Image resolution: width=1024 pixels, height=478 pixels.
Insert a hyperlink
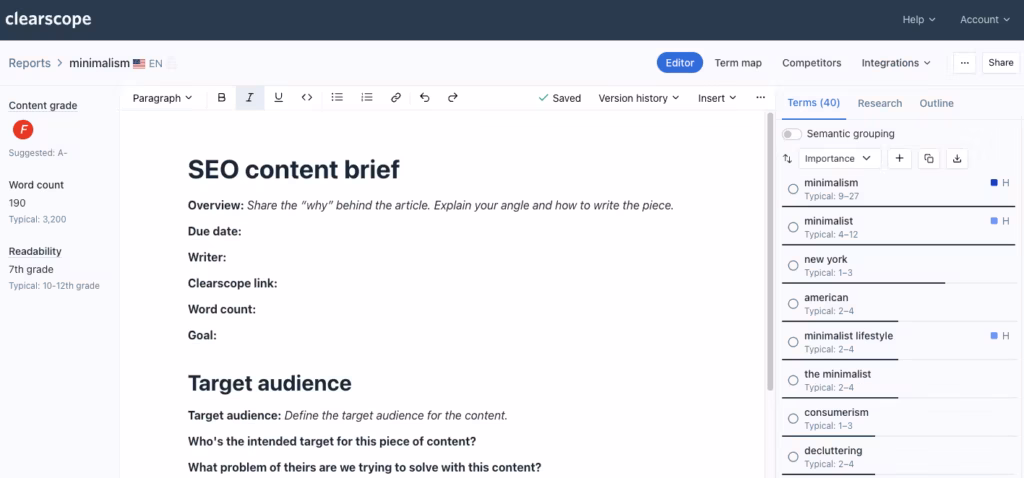tap(396, 98)
